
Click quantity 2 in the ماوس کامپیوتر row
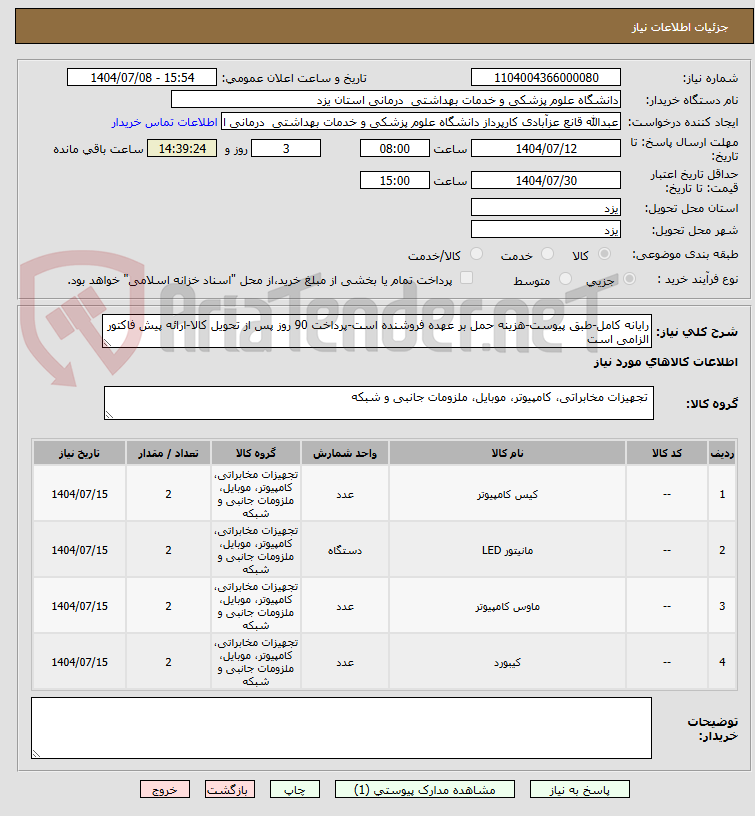click(x=168, y=606)
